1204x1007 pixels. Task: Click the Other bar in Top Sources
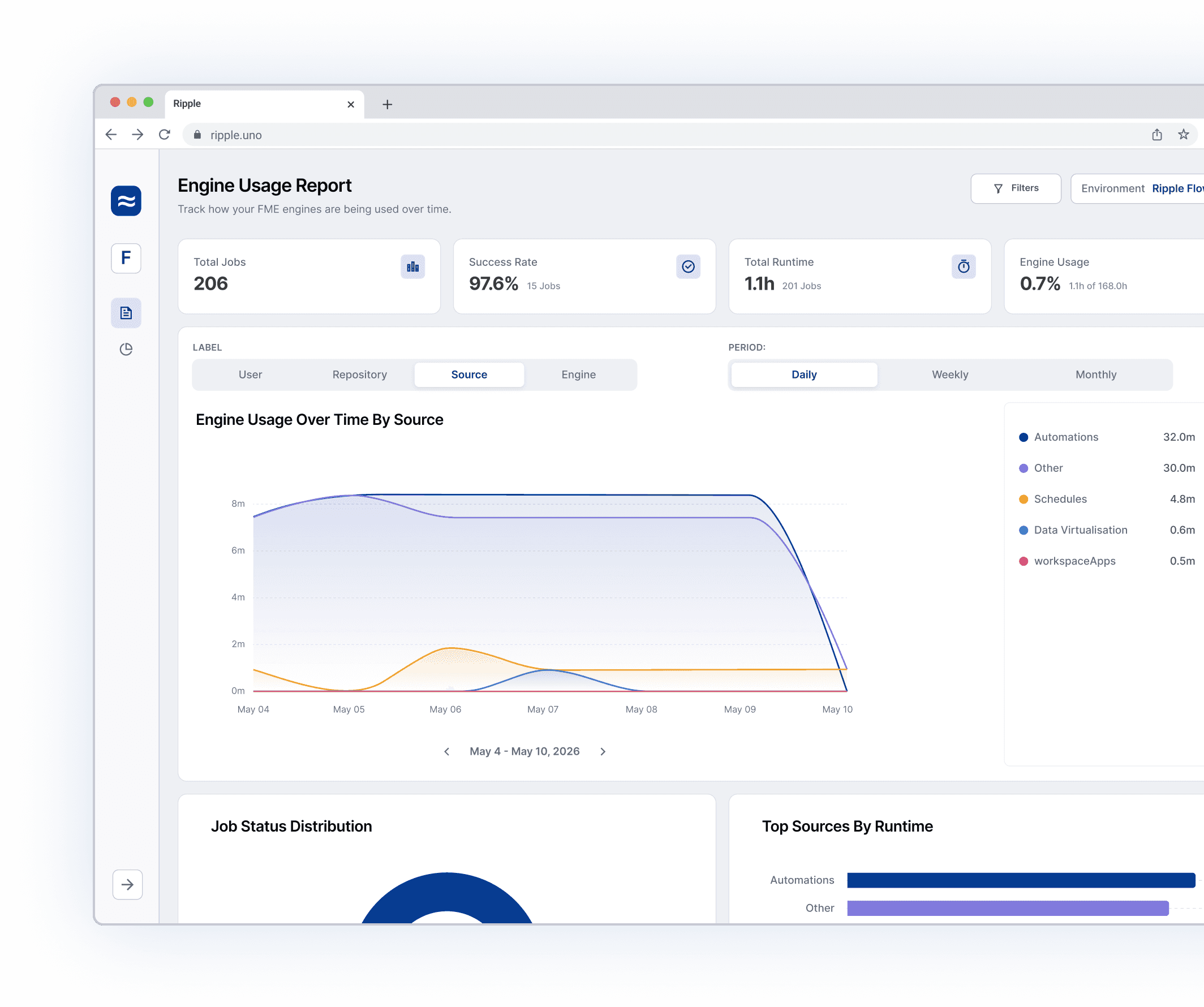tap(1007, 908)
